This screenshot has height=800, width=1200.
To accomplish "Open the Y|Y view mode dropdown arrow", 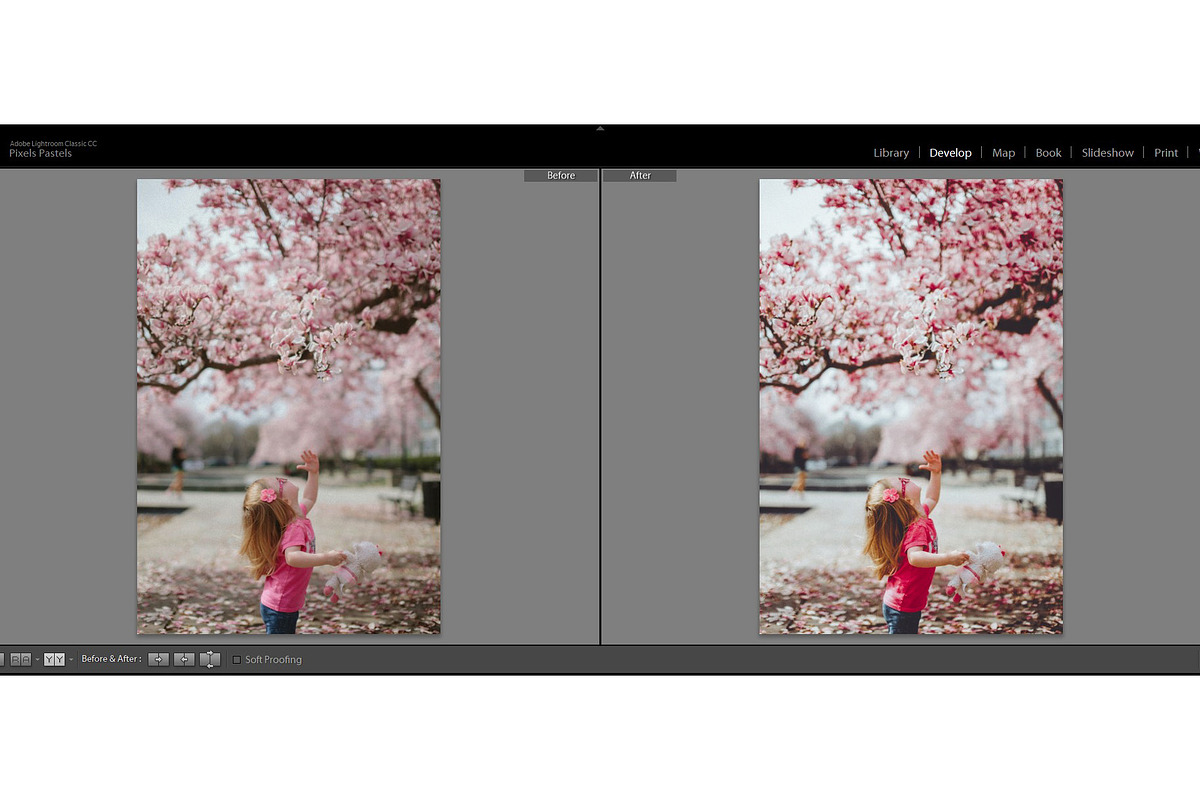I will click(71, 659).
